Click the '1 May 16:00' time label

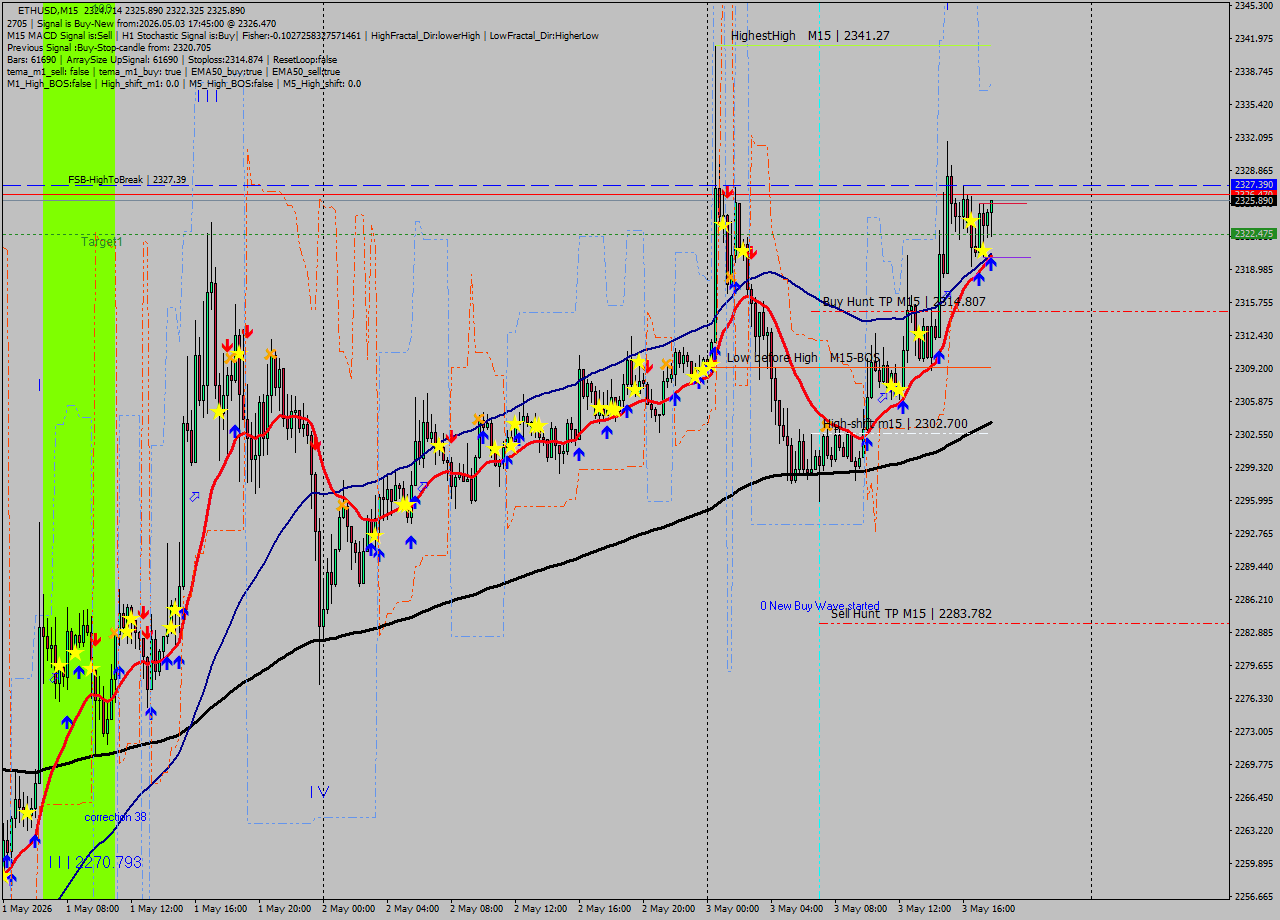click(220, 909)
